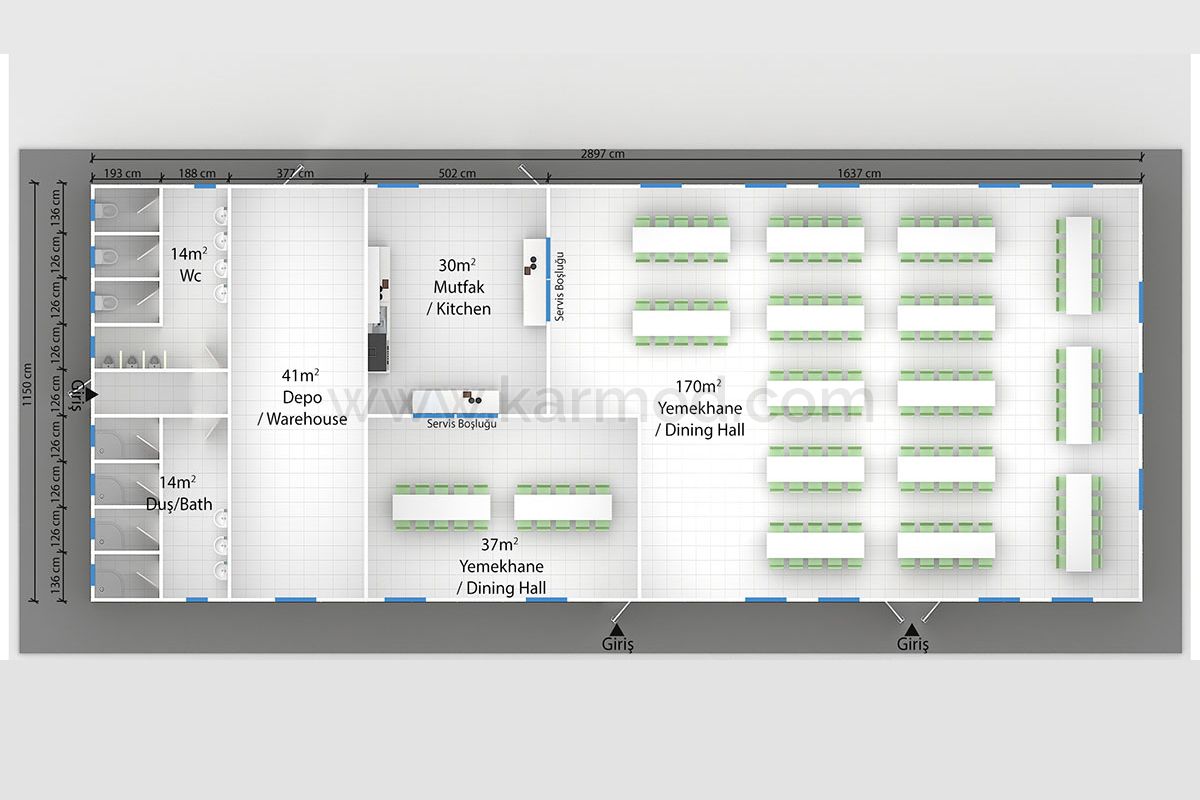Viewport: 1200px width, 800px height.
Task: Select the 1150 cm height dimension label
Action: (31, 392)
